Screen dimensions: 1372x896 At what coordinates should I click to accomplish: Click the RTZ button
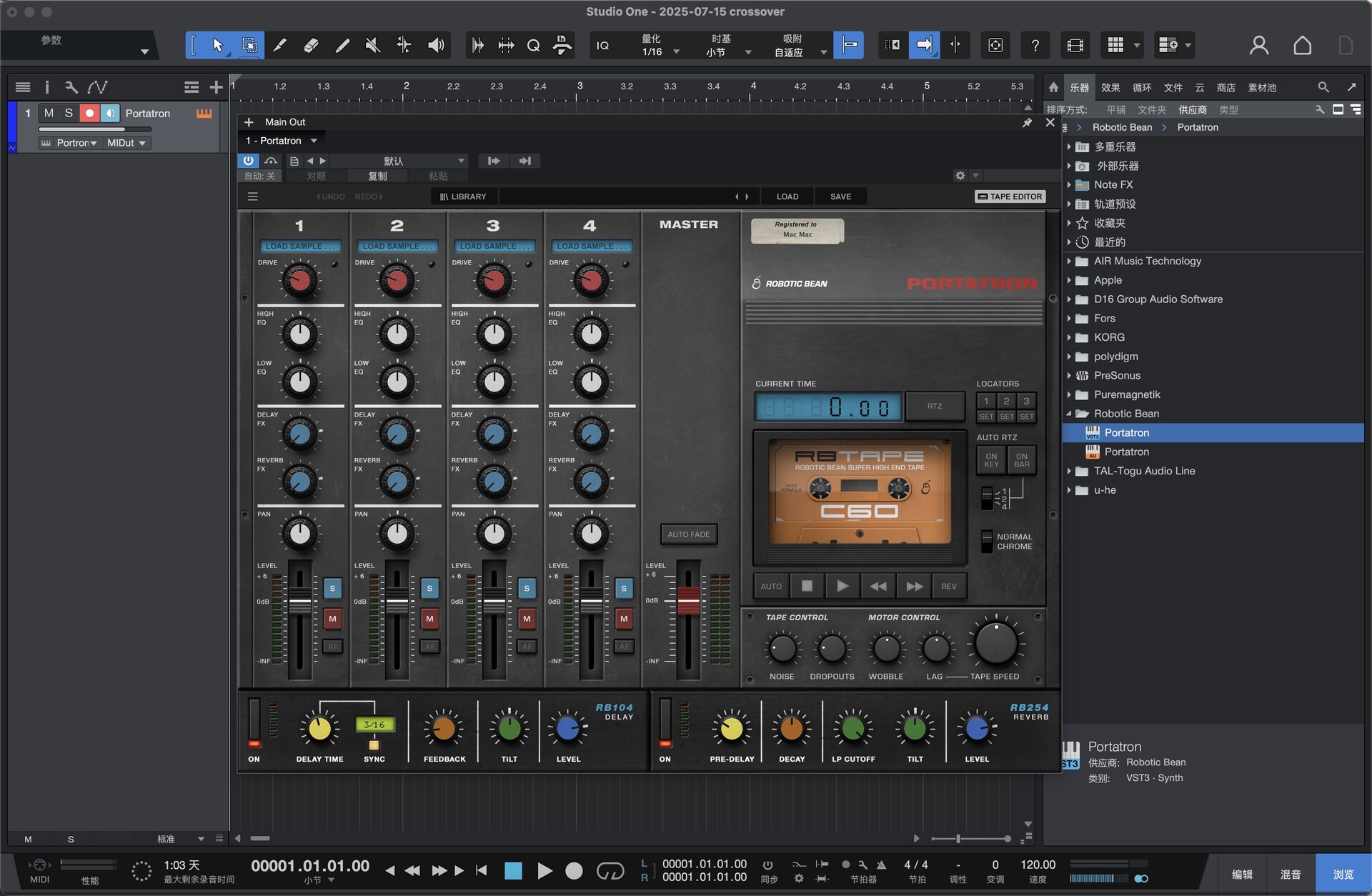pos(935,406)
